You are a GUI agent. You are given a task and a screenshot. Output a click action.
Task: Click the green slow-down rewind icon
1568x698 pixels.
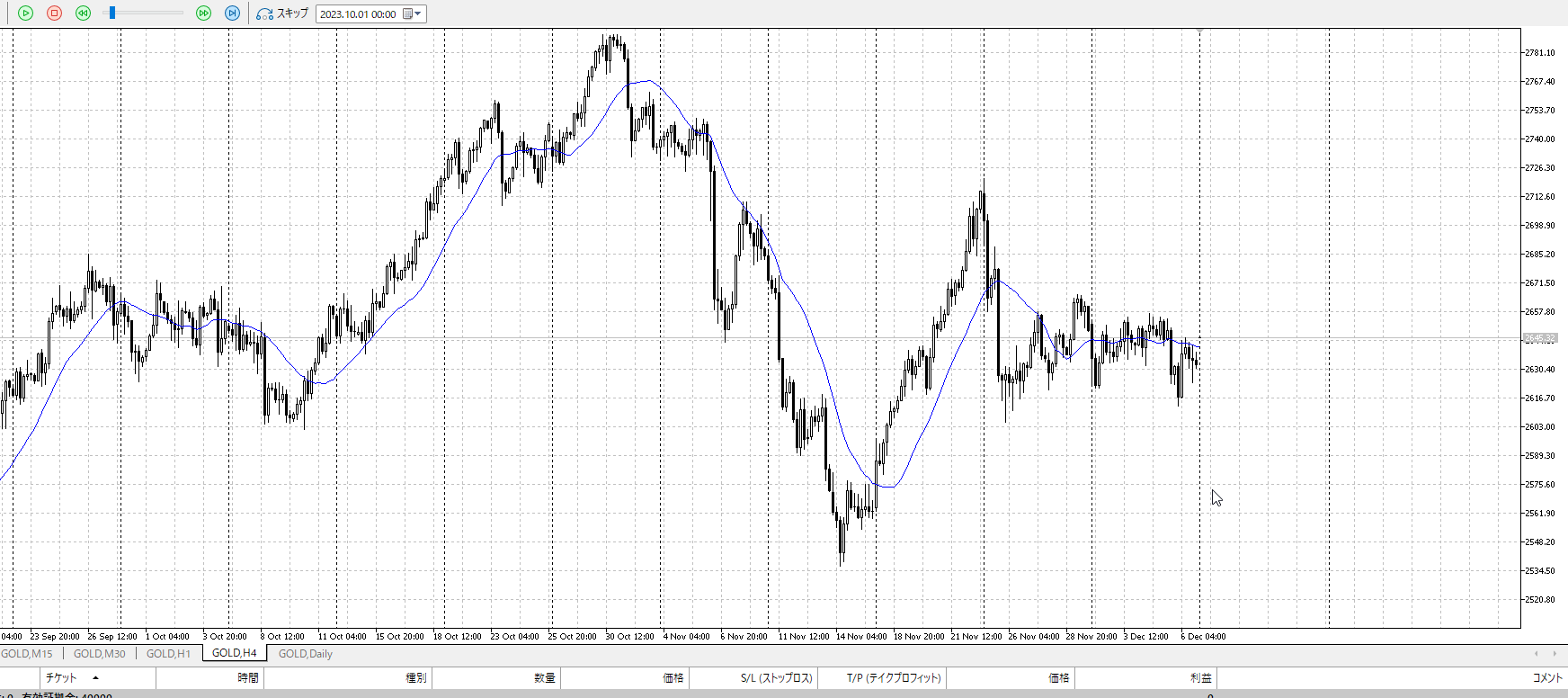click(x=83, y=13)
